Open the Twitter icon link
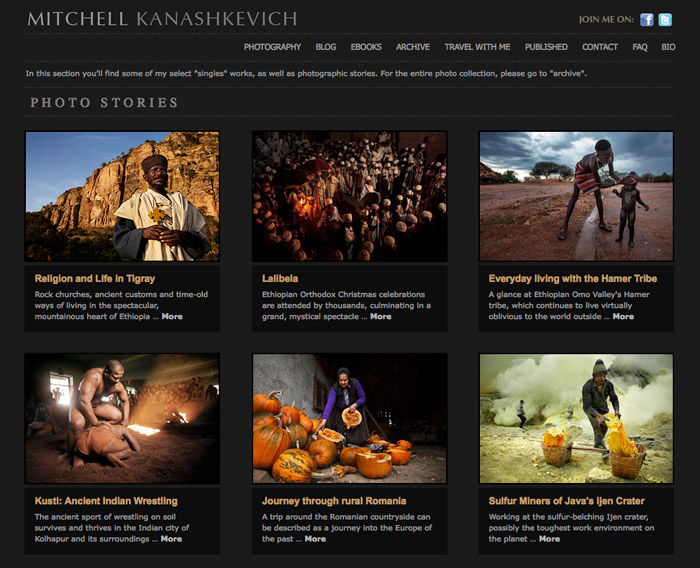 (x=665, y=20)
